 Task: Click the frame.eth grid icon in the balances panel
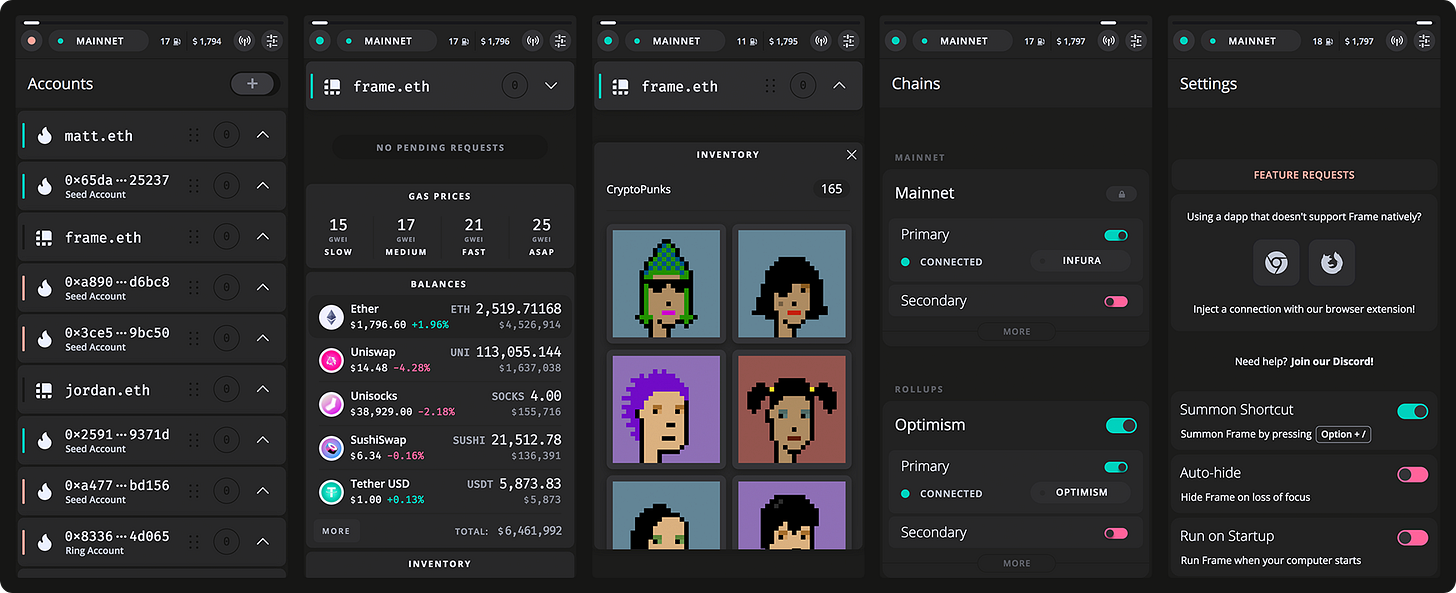333,86
